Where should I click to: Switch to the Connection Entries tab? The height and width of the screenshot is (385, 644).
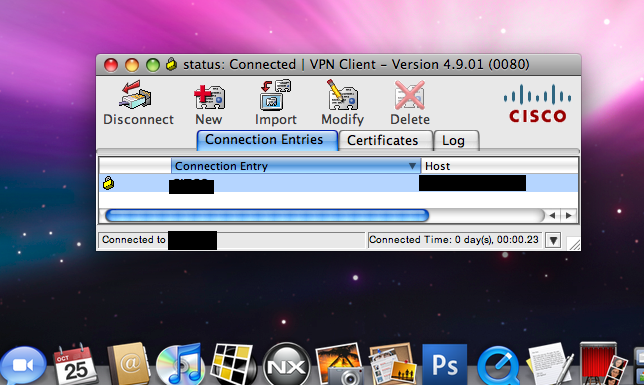(267, 140)
